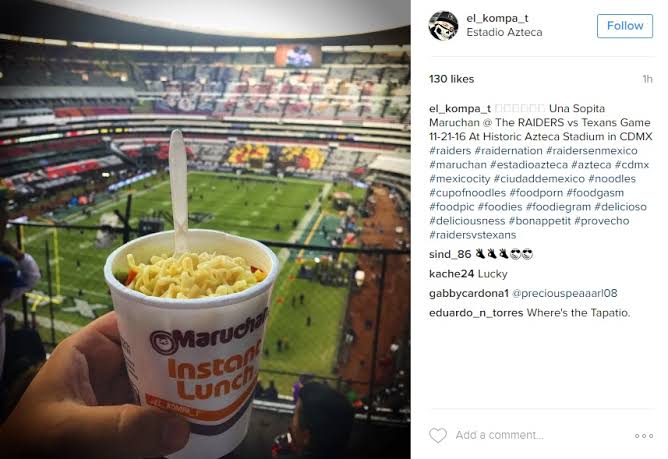Viewport: 668px width, 459px height.
Task: Open el_kompa_t profile avatar
Action: point(443,26)
